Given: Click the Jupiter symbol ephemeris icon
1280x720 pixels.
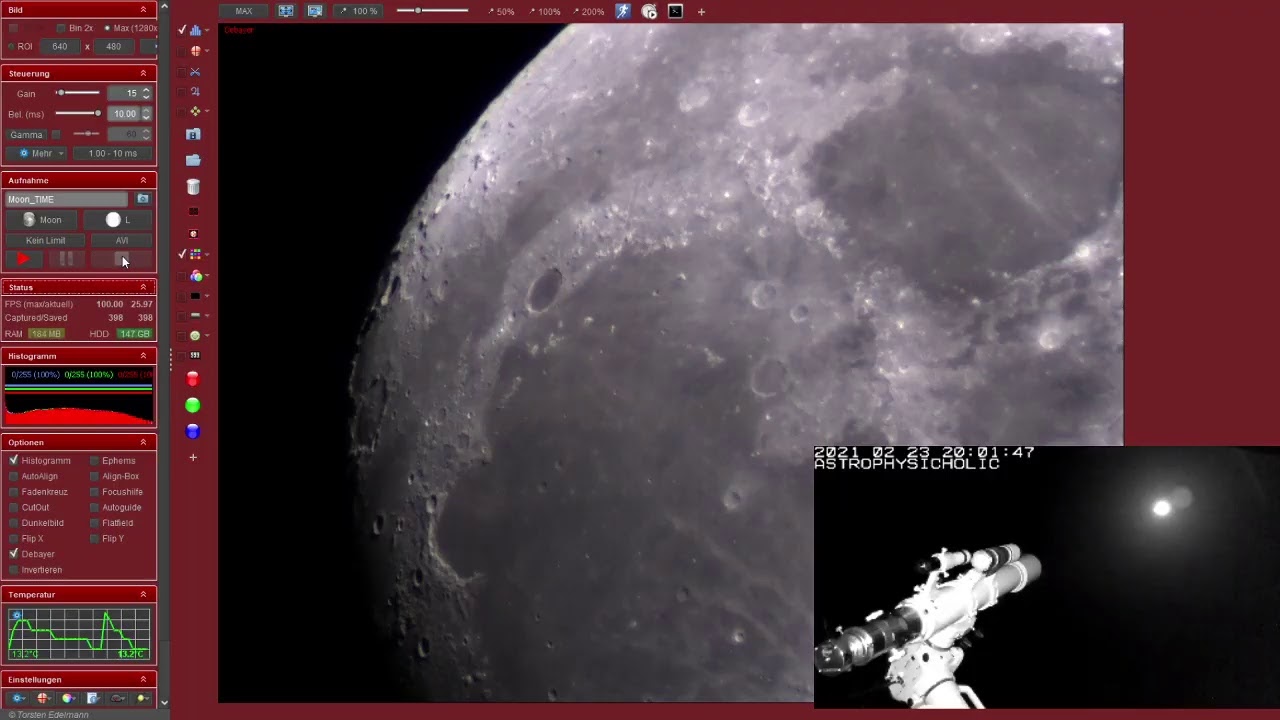Looking at the screenshot, I should click(195, 91).
